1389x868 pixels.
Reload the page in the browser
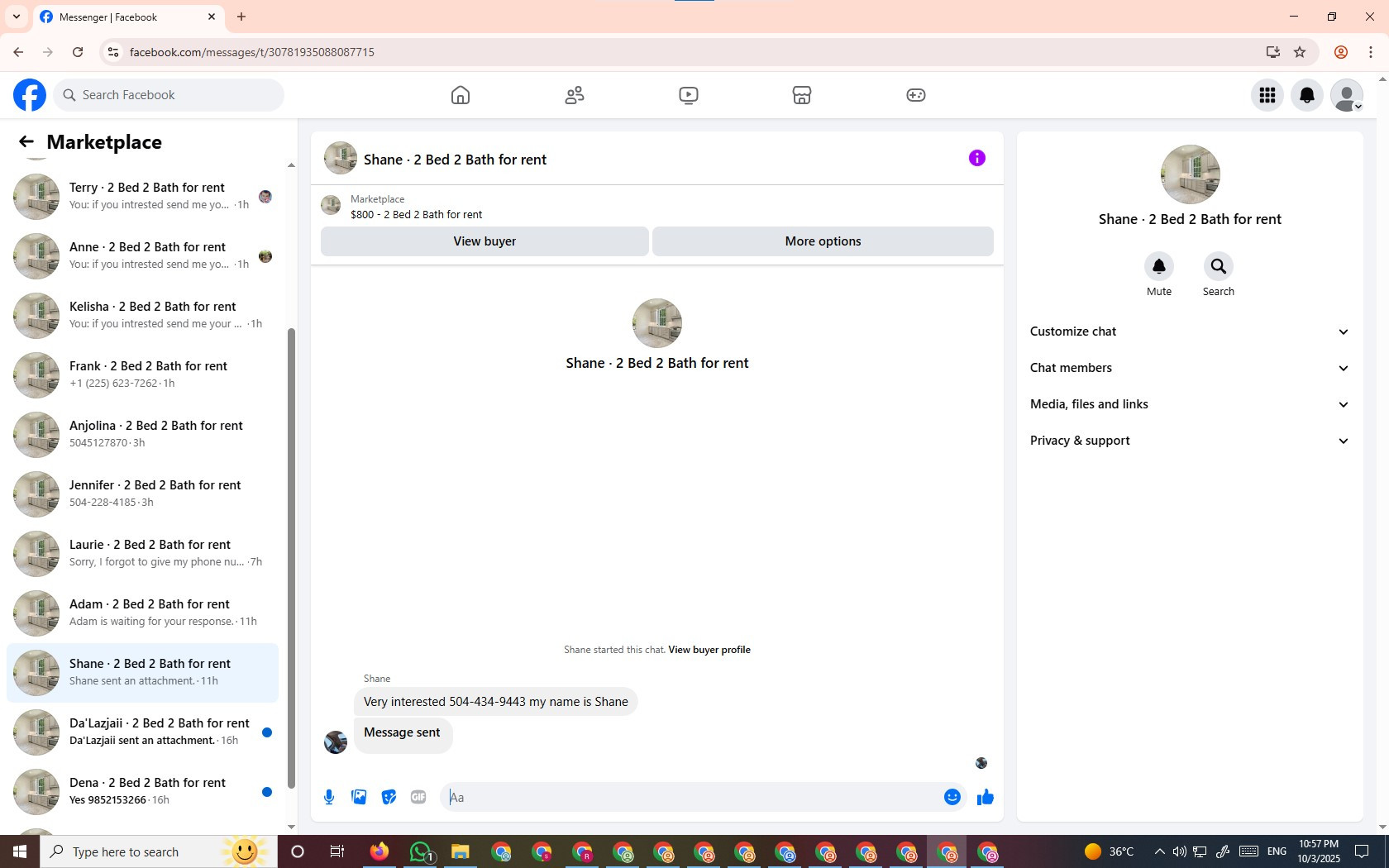click(x=78, y=52)
